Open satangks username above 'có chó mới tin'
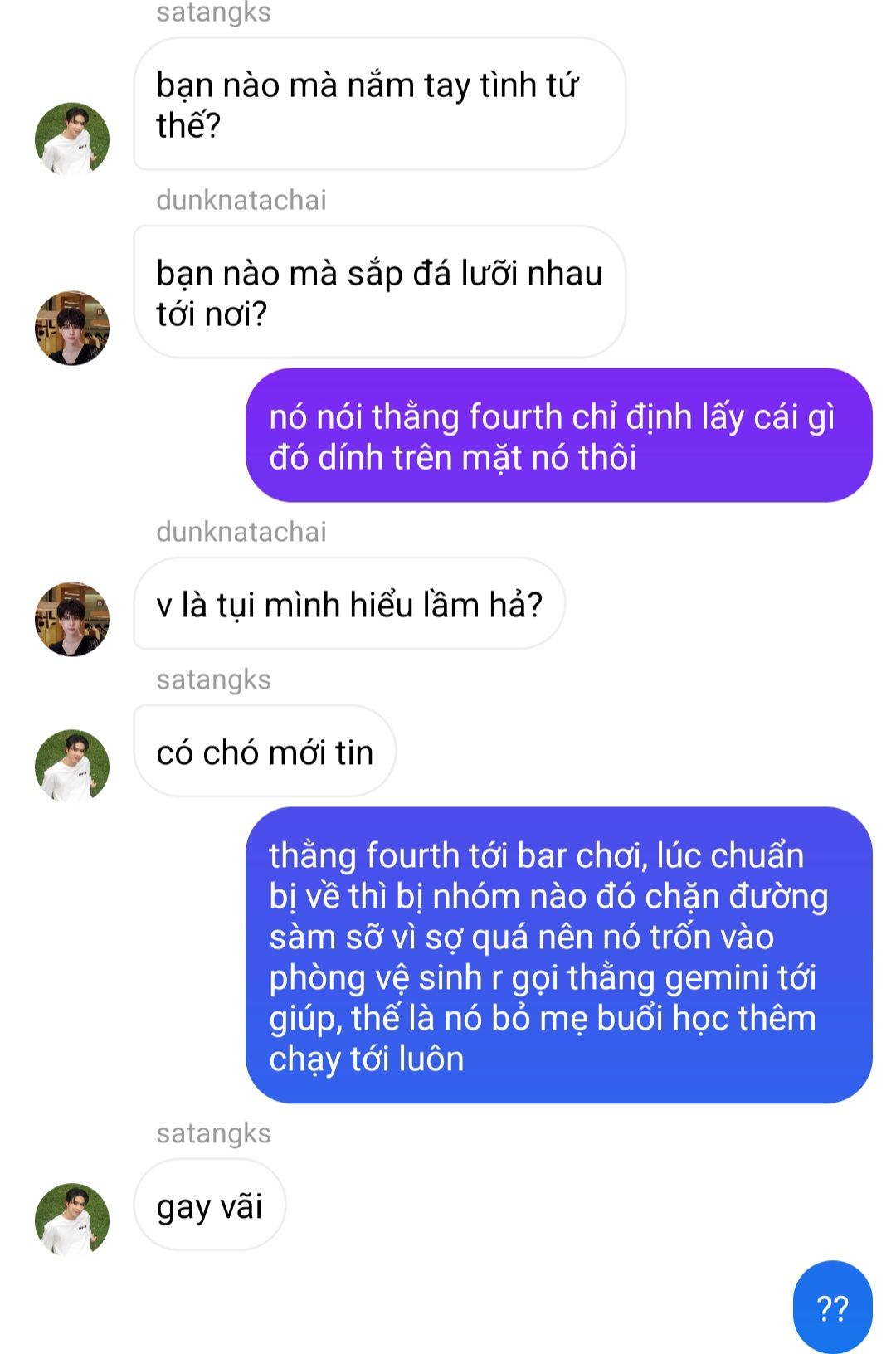Screen dimensions: 896x1354 click(x=213, y=679)
